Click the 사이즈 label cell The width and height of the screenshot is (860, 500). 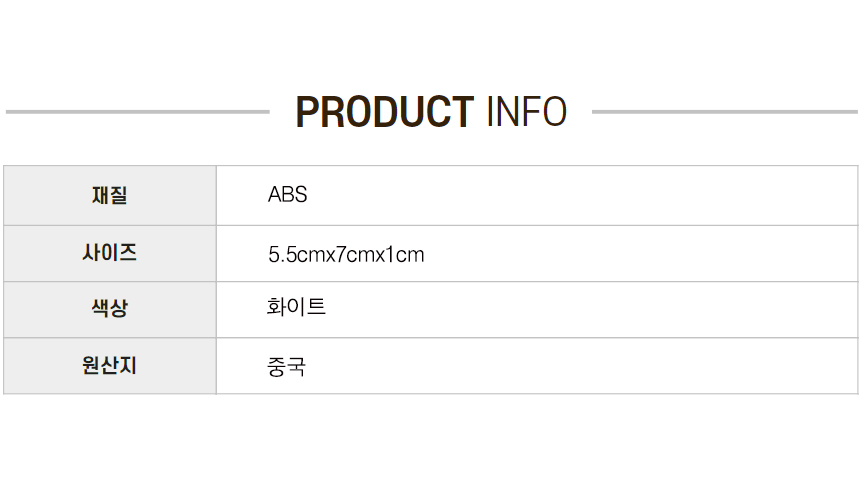tap(110, 253)
